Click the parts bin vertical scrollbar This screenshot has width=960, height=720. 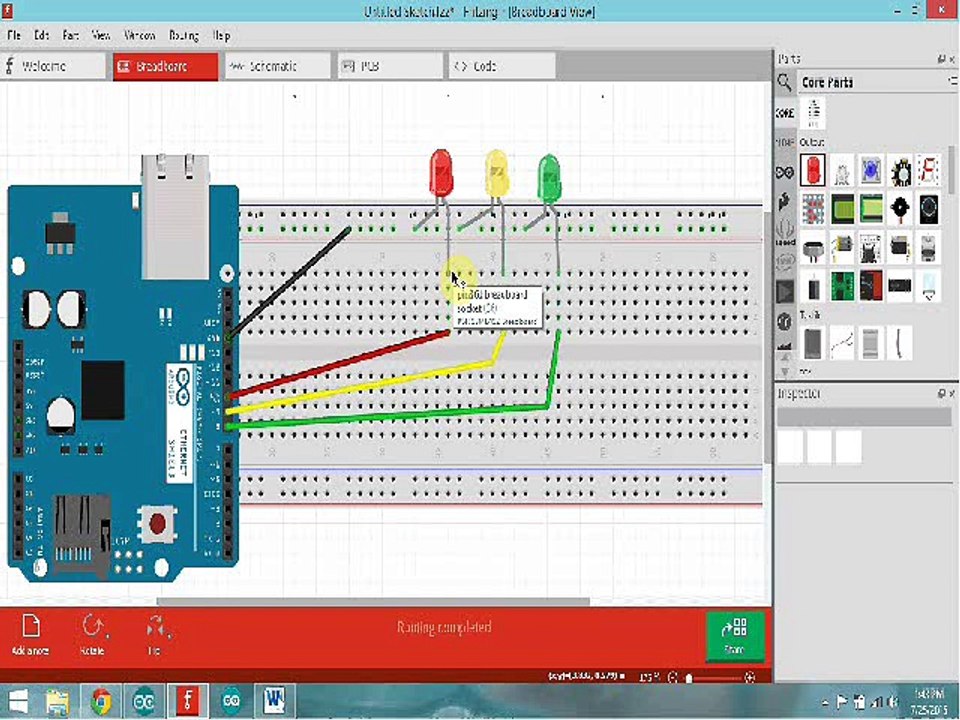(951, 171)
